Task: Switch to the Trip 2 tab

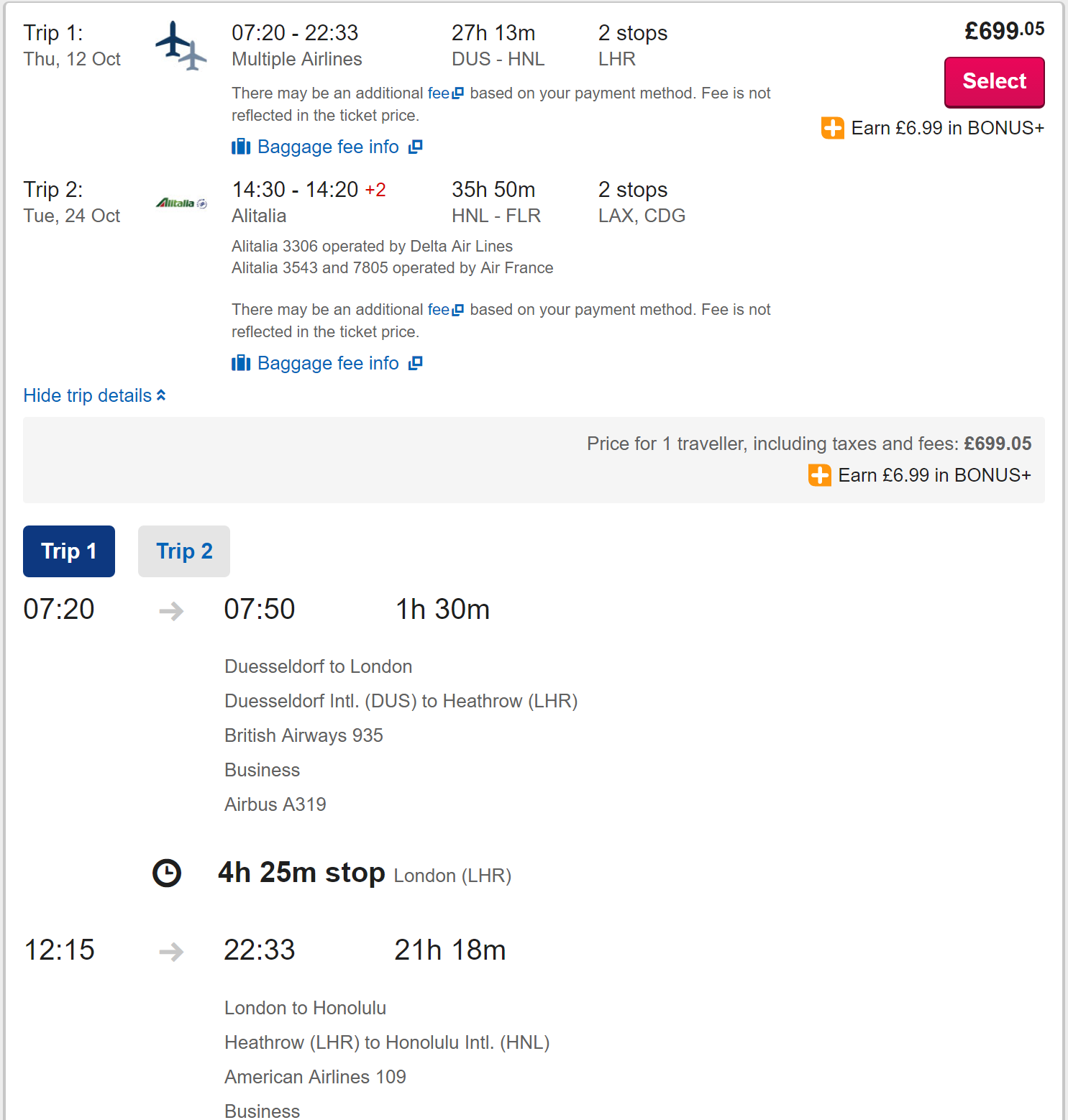Action: pyautogui.click(x=184, y=551)
